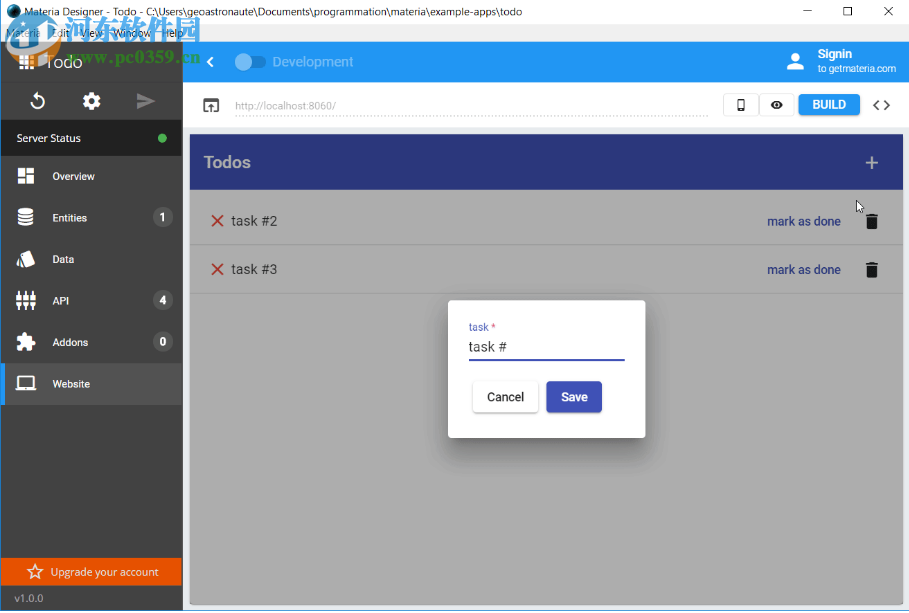Click the task #3 text

[254, 269]
